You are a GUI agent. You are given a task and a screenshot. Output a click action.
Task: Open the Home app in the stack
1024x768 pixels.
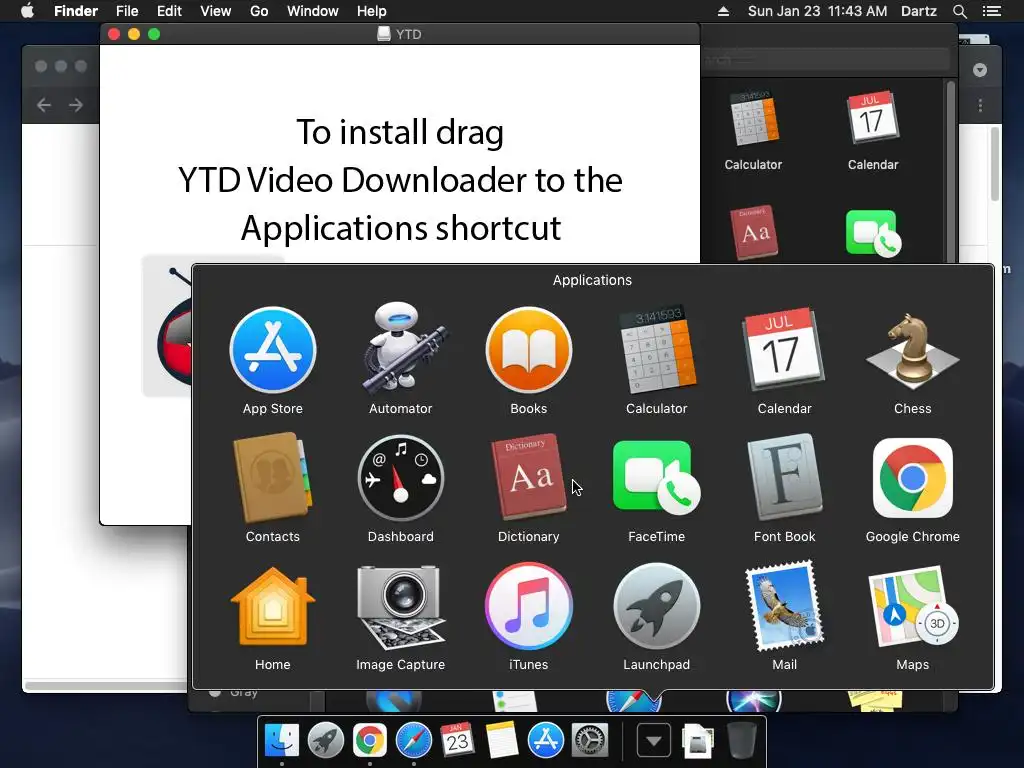point(273,606)
